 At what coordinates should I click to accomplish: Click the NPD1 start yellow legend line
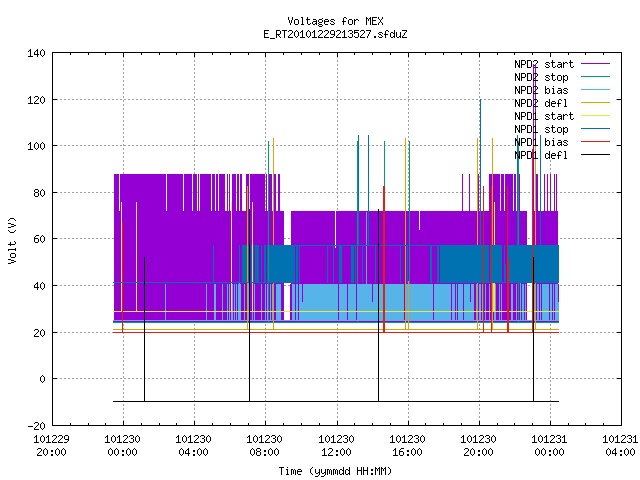click(x=595, y=116)
